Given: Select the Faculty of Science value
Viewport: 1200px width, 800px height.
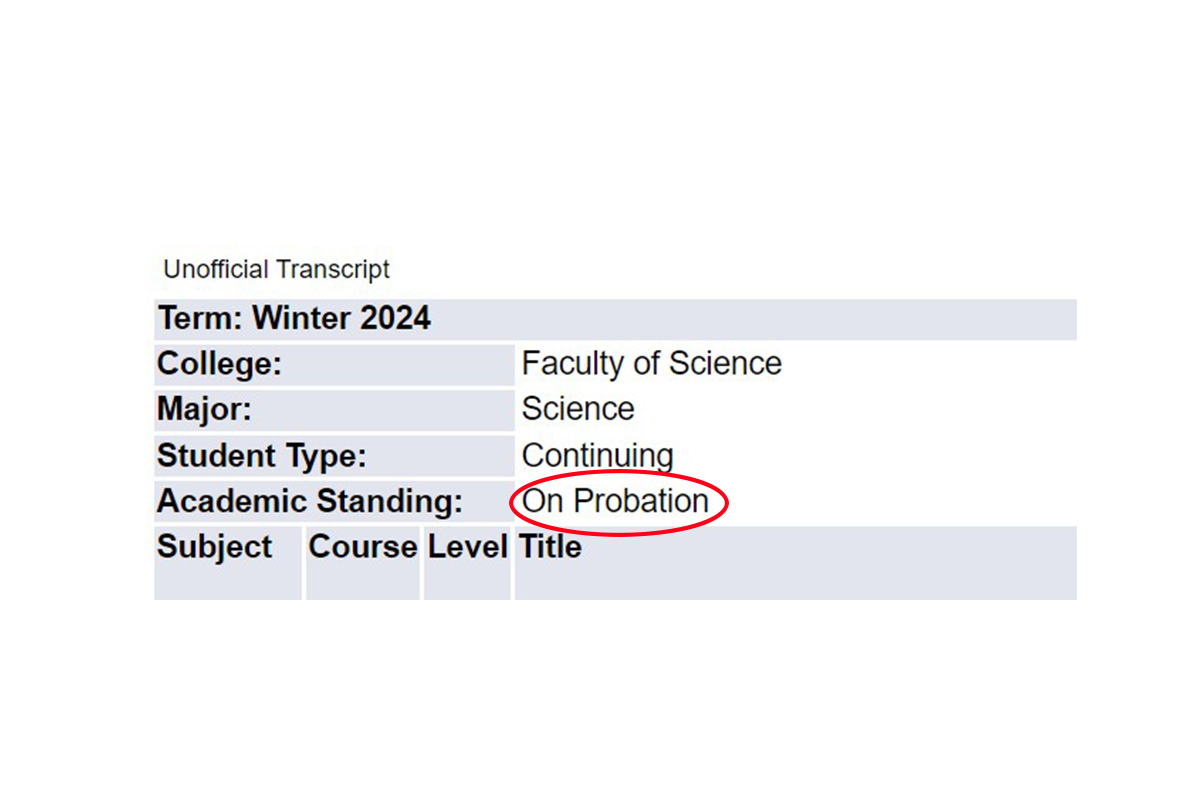Looking at the screenshot, I should (x=651, y=364).
